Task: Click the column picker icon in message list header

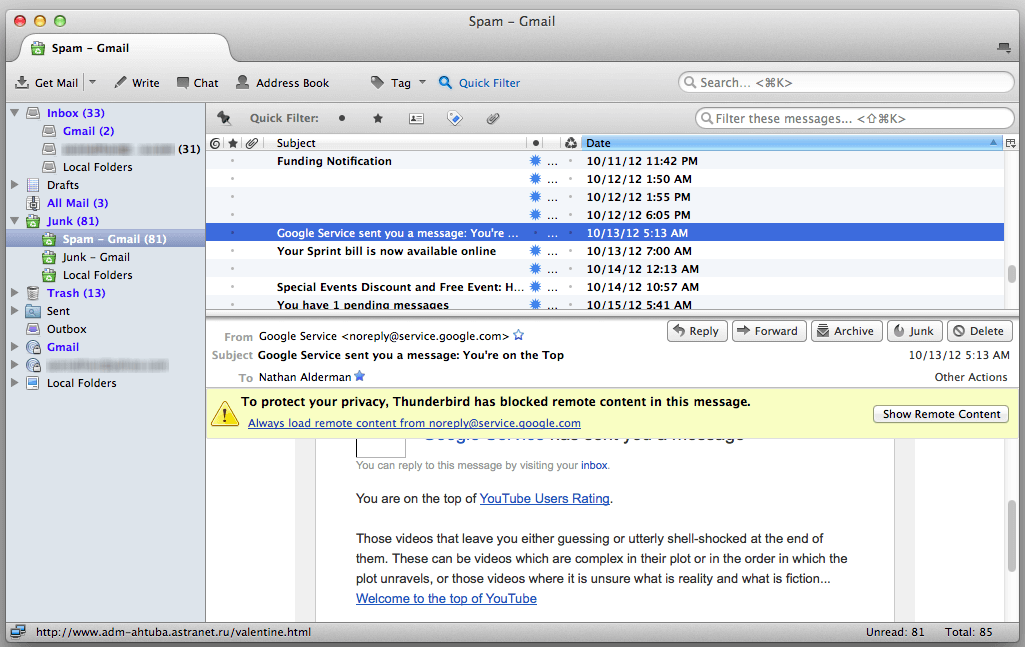Action: point(1011,143)
